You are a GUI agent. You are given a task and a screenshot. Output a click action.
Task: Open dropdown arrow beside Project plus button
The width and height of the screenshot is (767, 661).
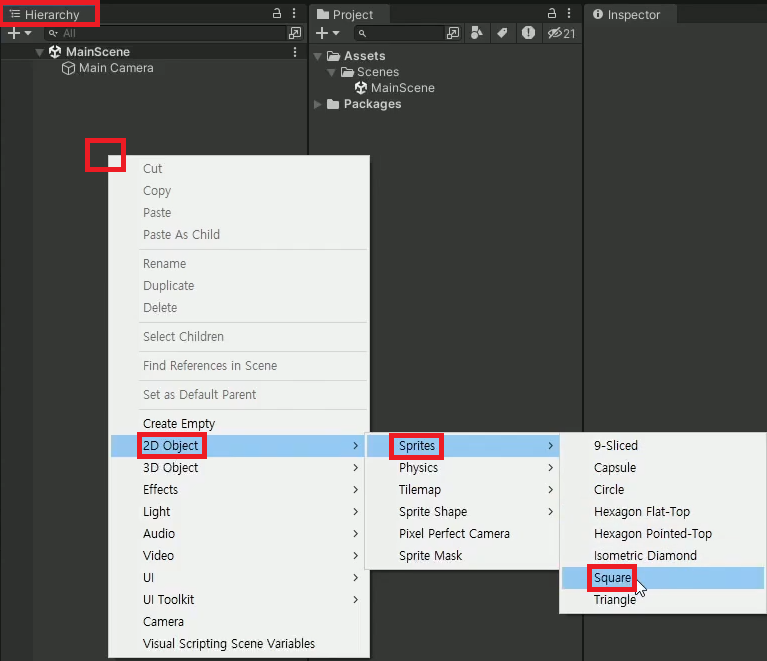tap(336, 33)
